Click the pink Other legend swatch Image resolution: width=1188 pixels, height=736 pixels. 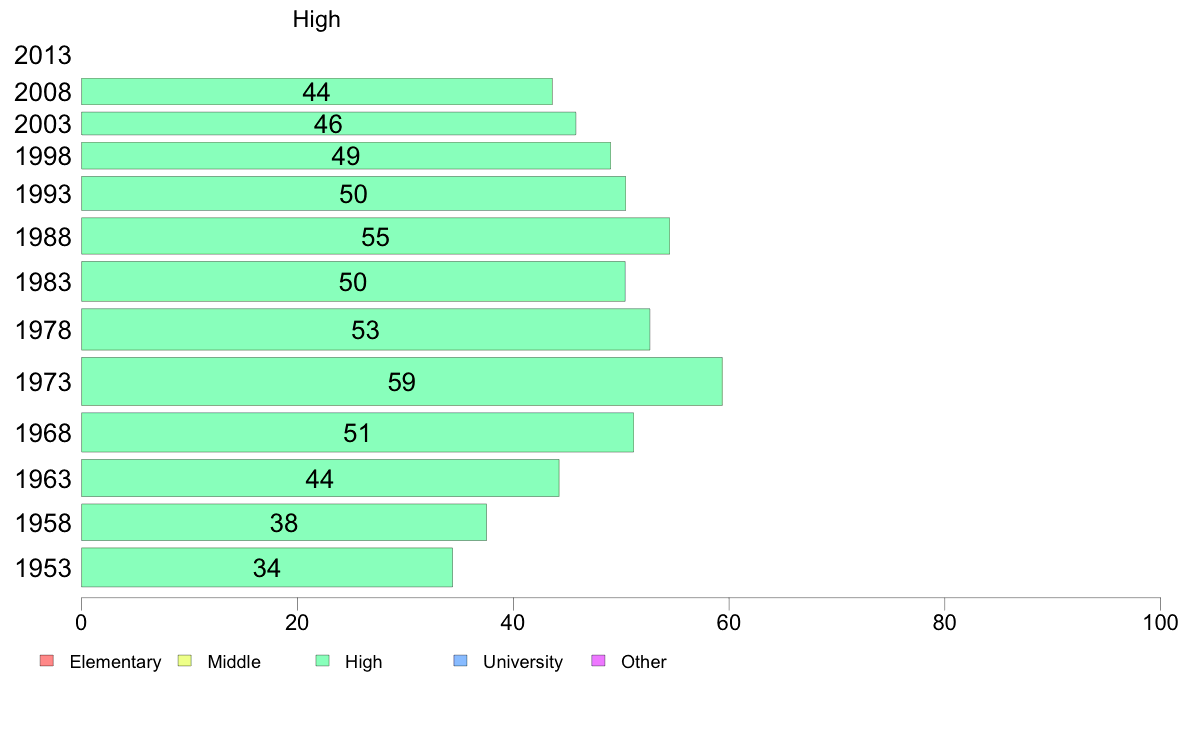(598, 661)
